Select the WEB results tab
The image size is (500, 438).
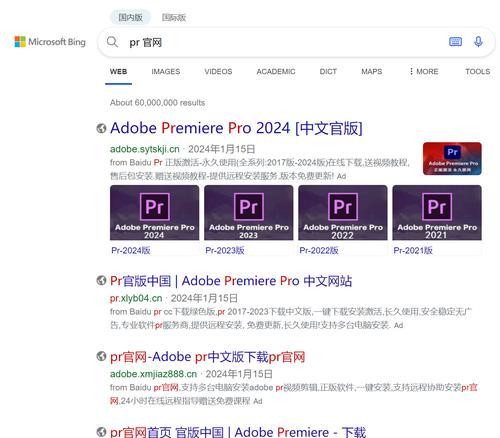tap(118, 71)
